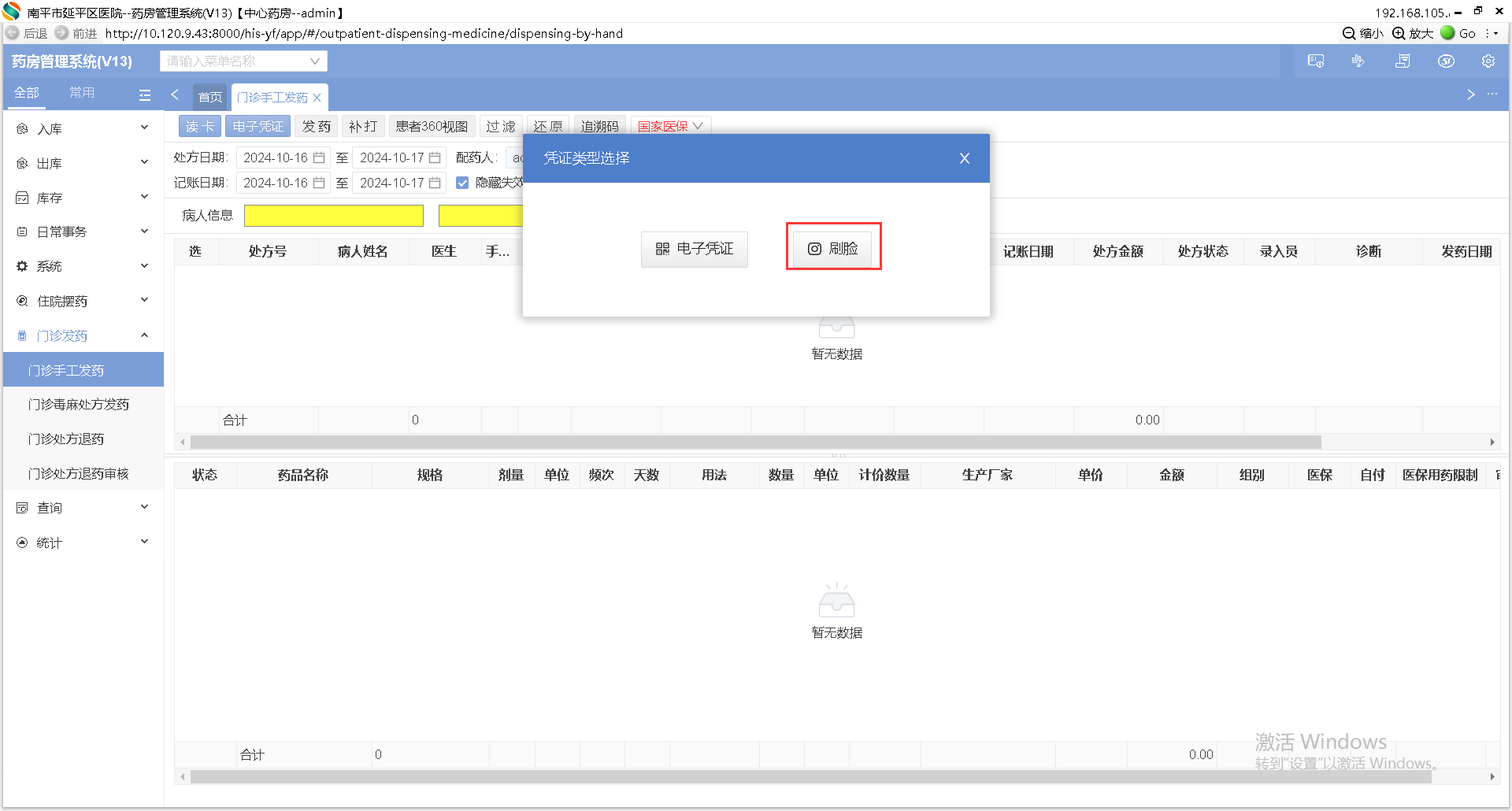Choose 刷脸 in the dialog
The image size is (1512, 811).
point(832,249)
